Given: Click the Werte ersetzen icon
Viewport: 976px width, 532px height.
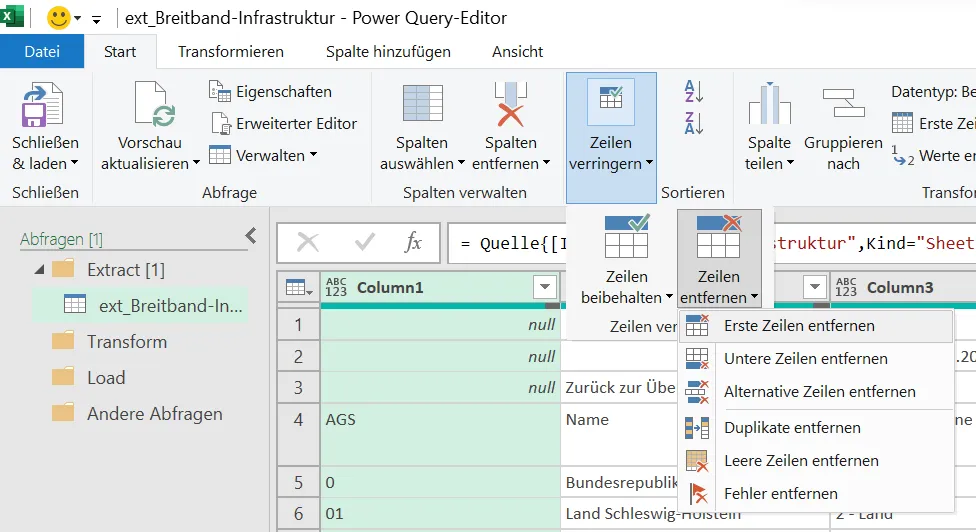Looking at the screenshot, I should coord(903,156).
